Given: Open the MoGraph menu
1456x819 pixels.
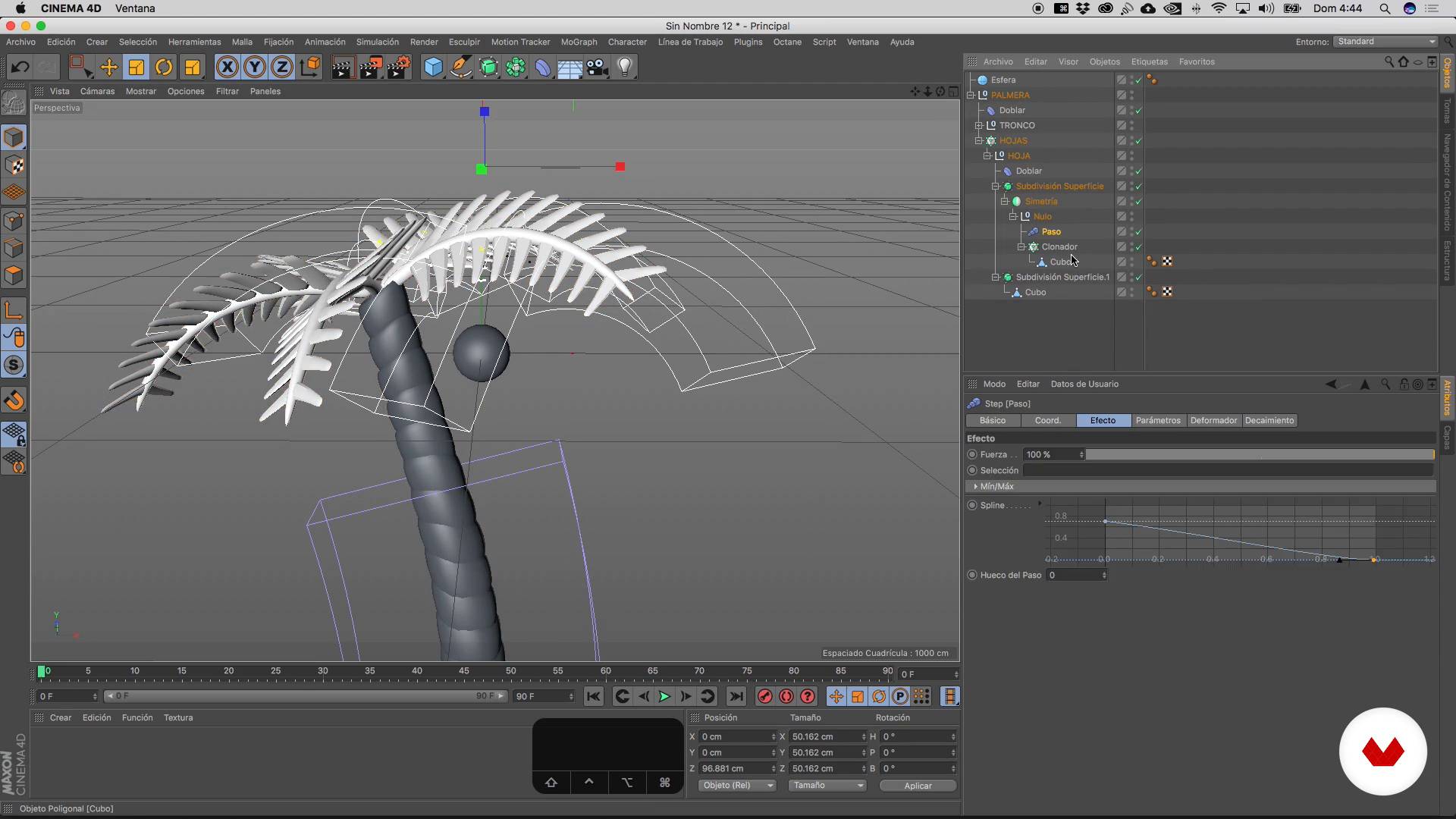Looking at the screenshot, I should click(x=579, y=42).
